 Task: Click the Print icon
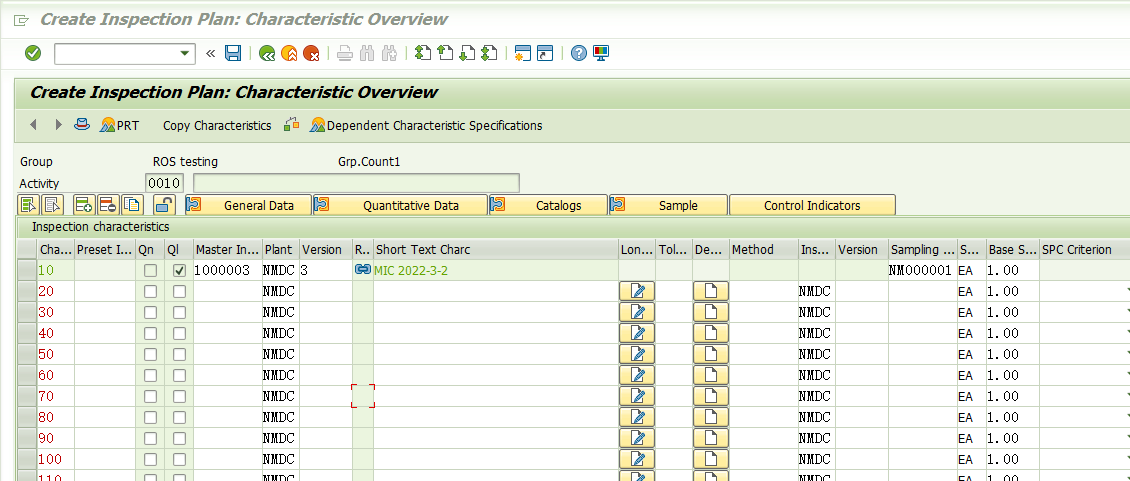click(345, 53)
